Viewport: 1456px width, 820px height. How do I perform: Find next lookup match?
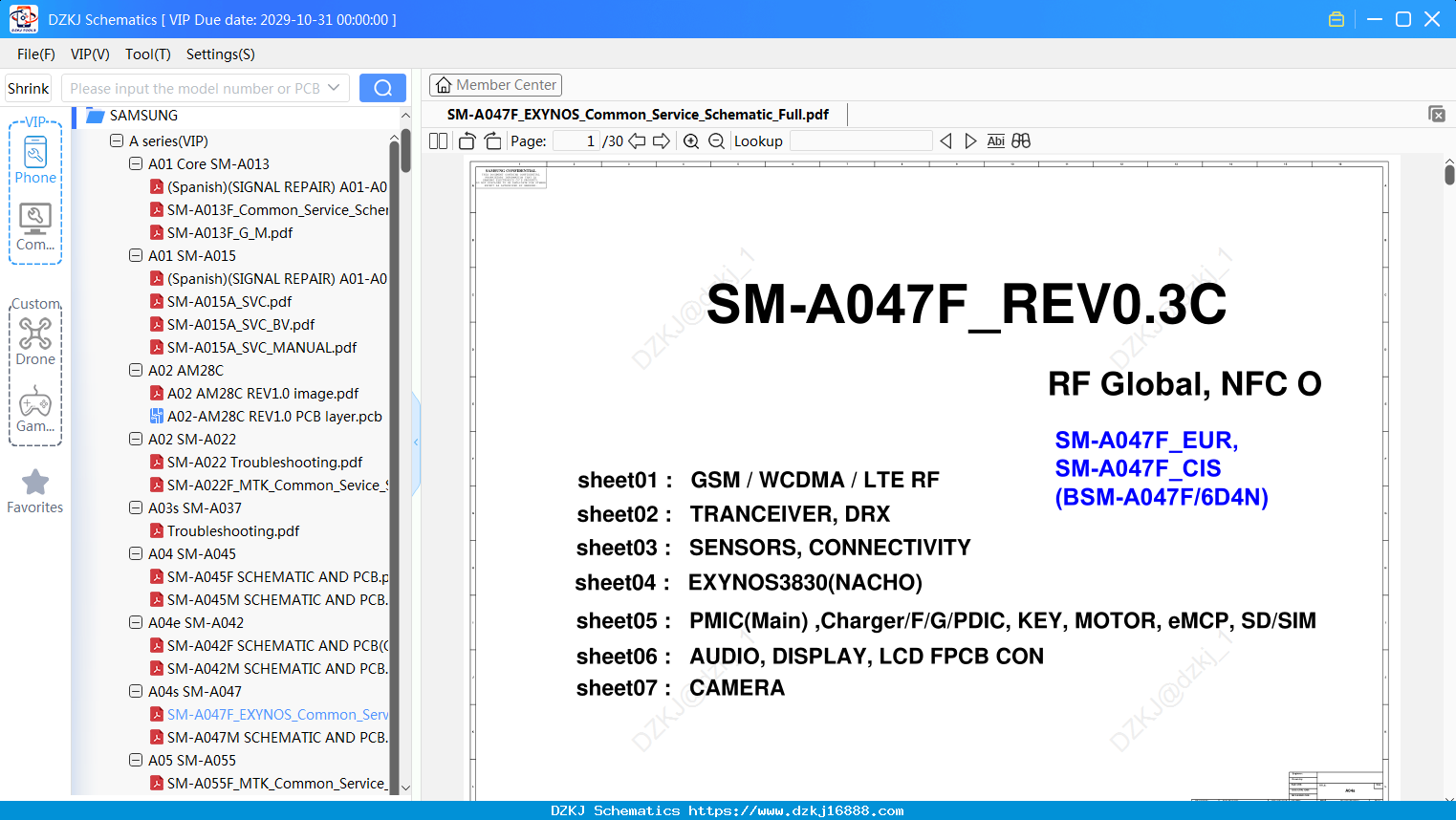coord(970,141)
